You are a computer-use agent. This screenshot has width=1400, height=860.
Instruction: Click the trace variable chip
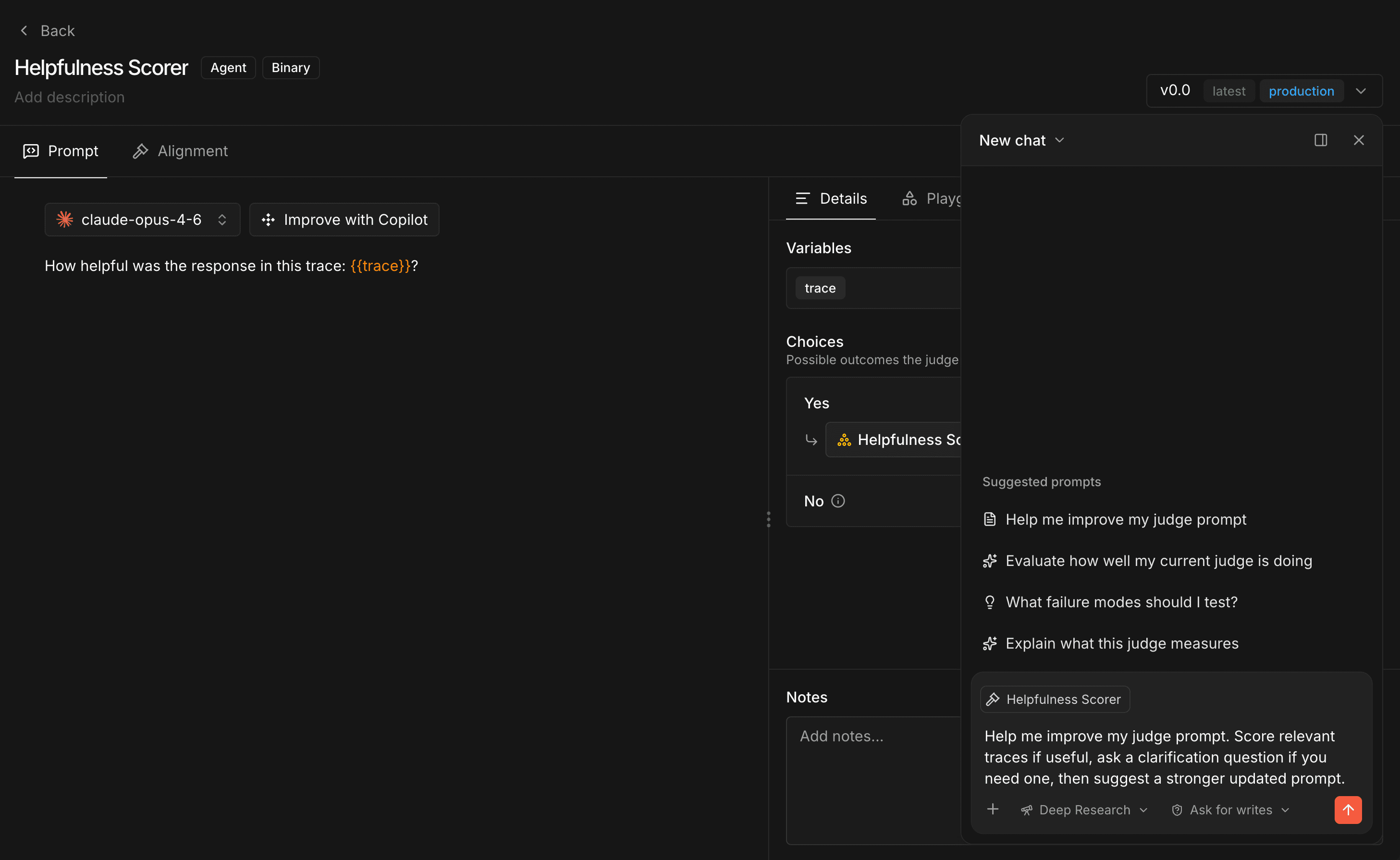820,288
